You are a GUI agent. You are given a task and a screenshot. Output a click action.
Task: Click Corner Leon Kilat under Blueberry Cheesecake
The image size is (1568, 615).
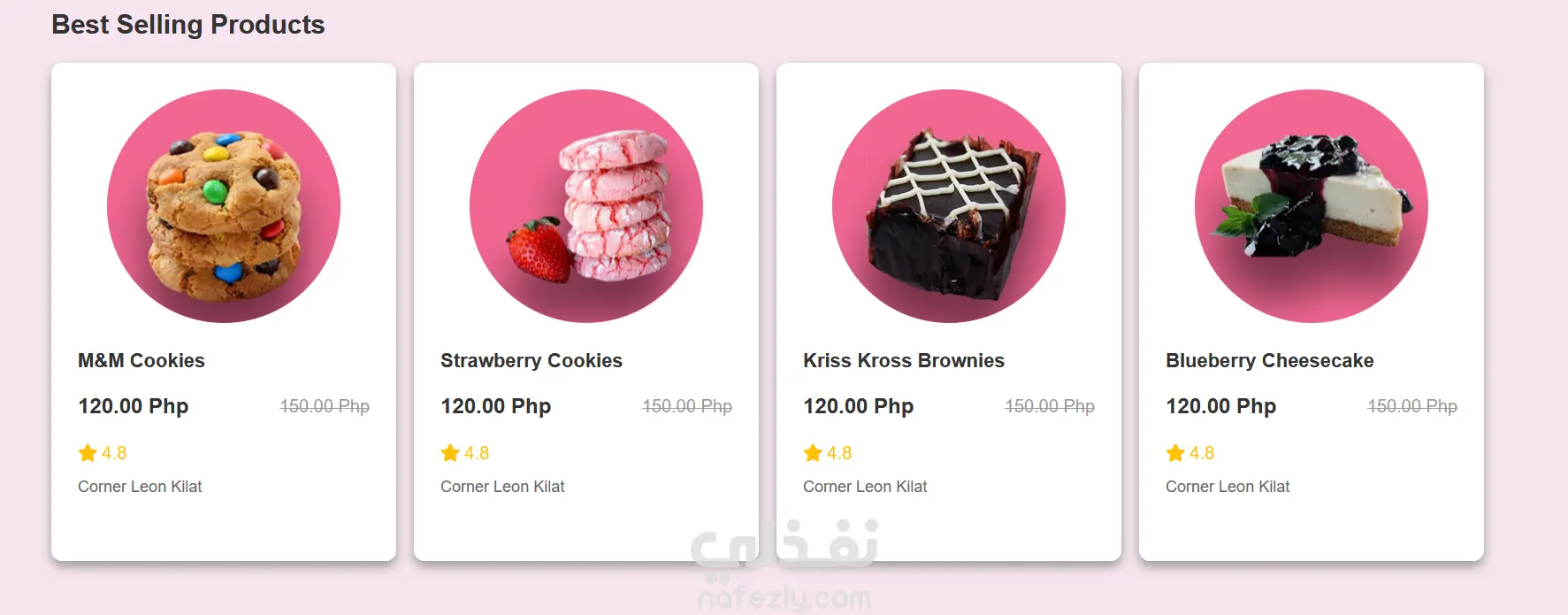(1228, 487)
